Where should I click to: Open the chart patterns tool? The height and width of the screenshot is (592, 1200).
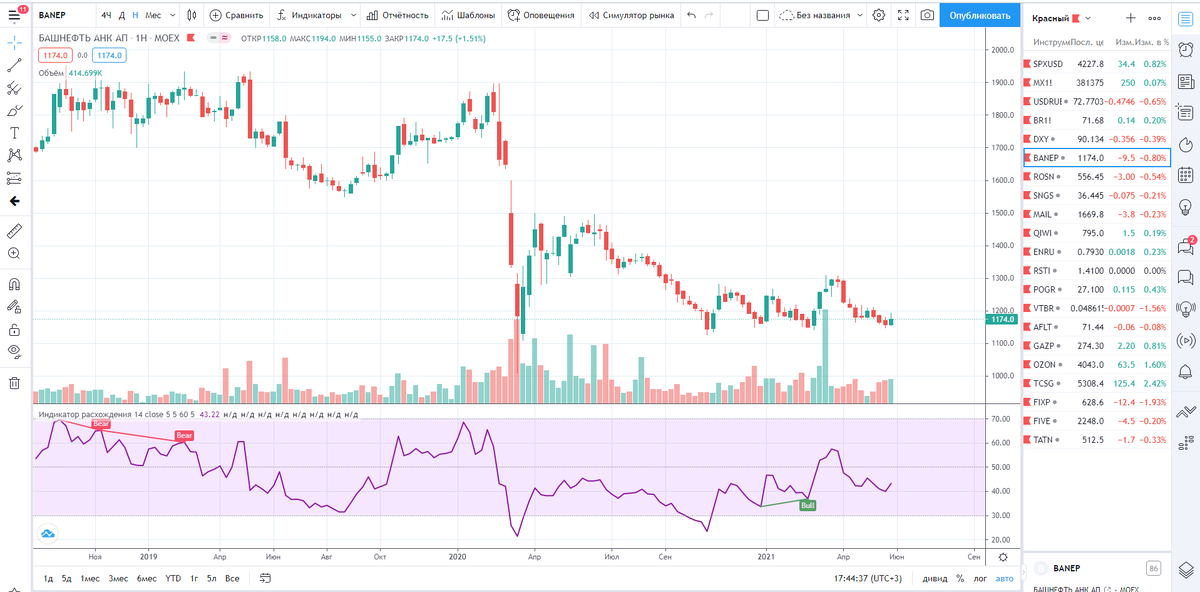tap(14, 155)
